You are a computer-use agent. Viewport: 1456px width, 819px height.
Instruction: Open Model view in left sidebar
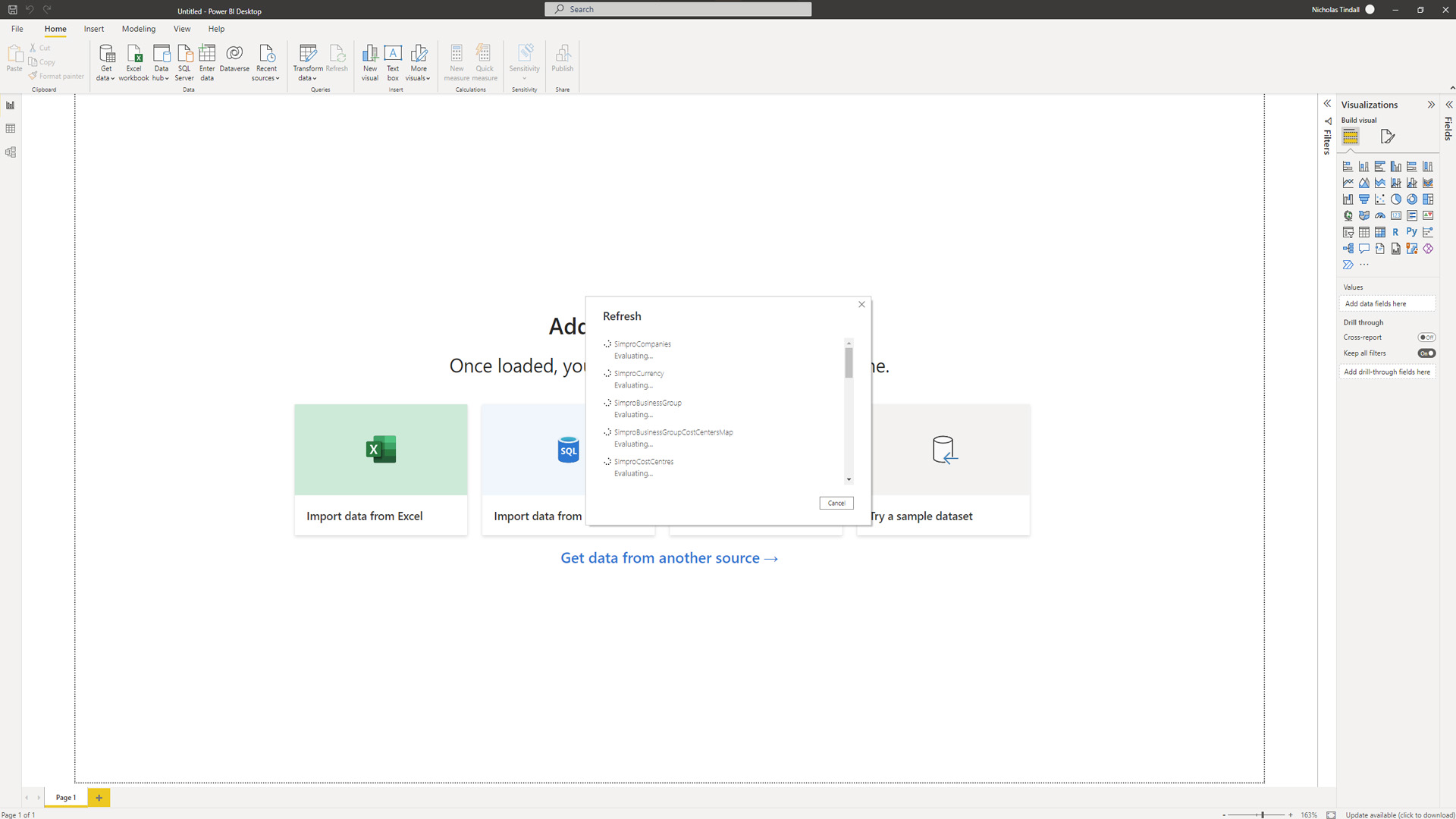pyautogui.click(x=11, y=152)
